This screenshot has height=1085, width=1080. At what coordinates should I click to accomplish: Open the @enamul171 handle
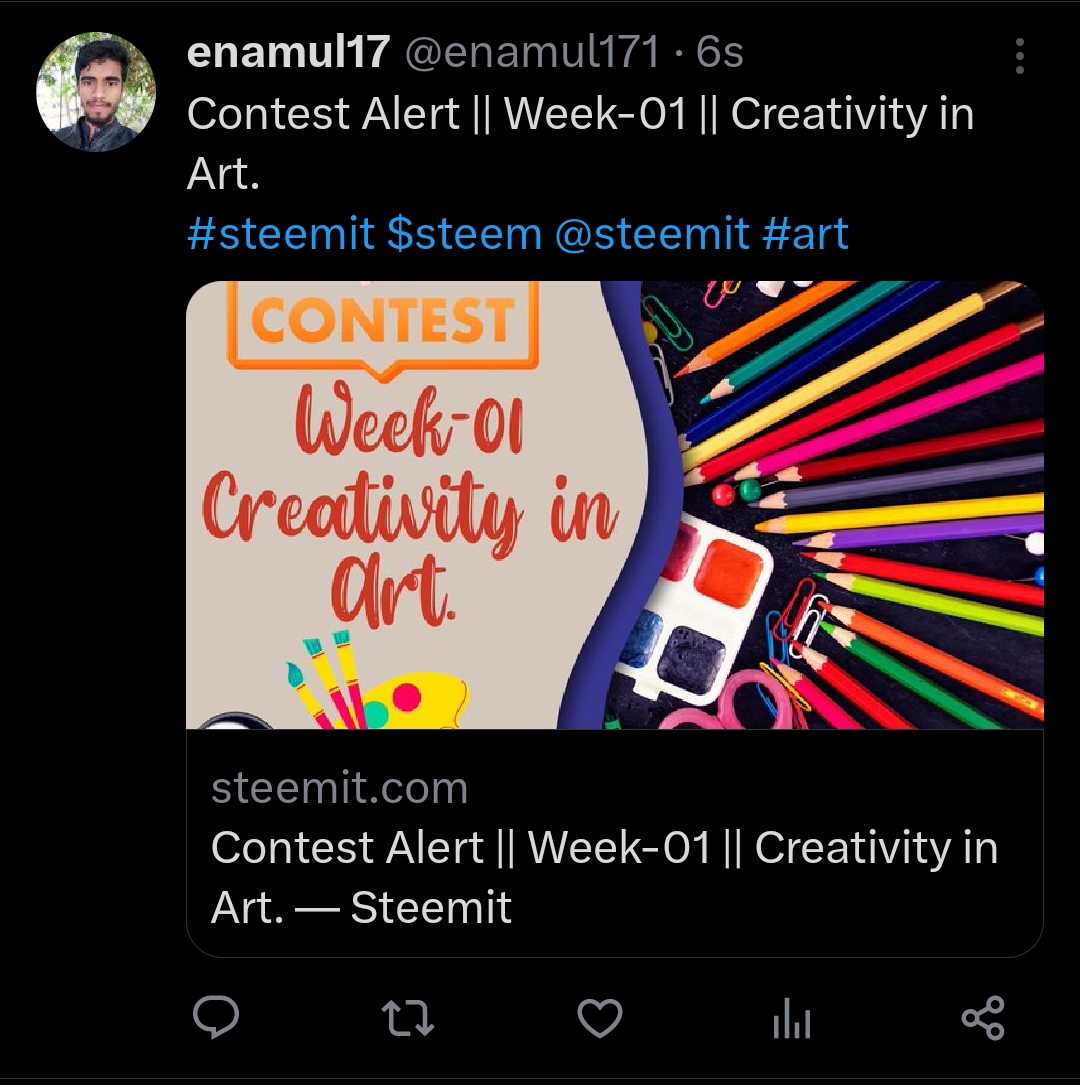[x=532, y=52]
